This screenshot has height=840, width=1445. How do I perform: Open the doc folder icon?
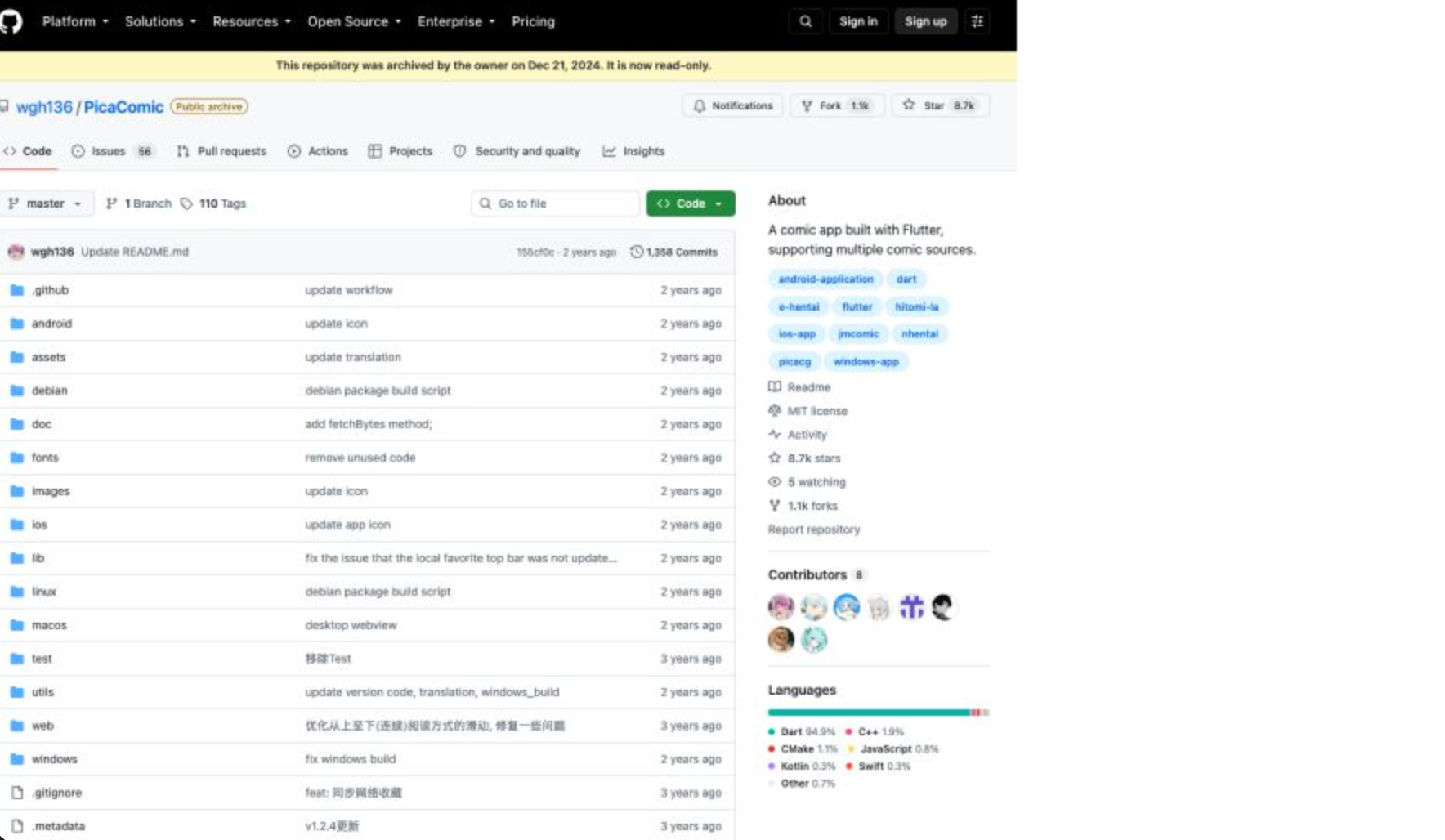coord(16,424)
